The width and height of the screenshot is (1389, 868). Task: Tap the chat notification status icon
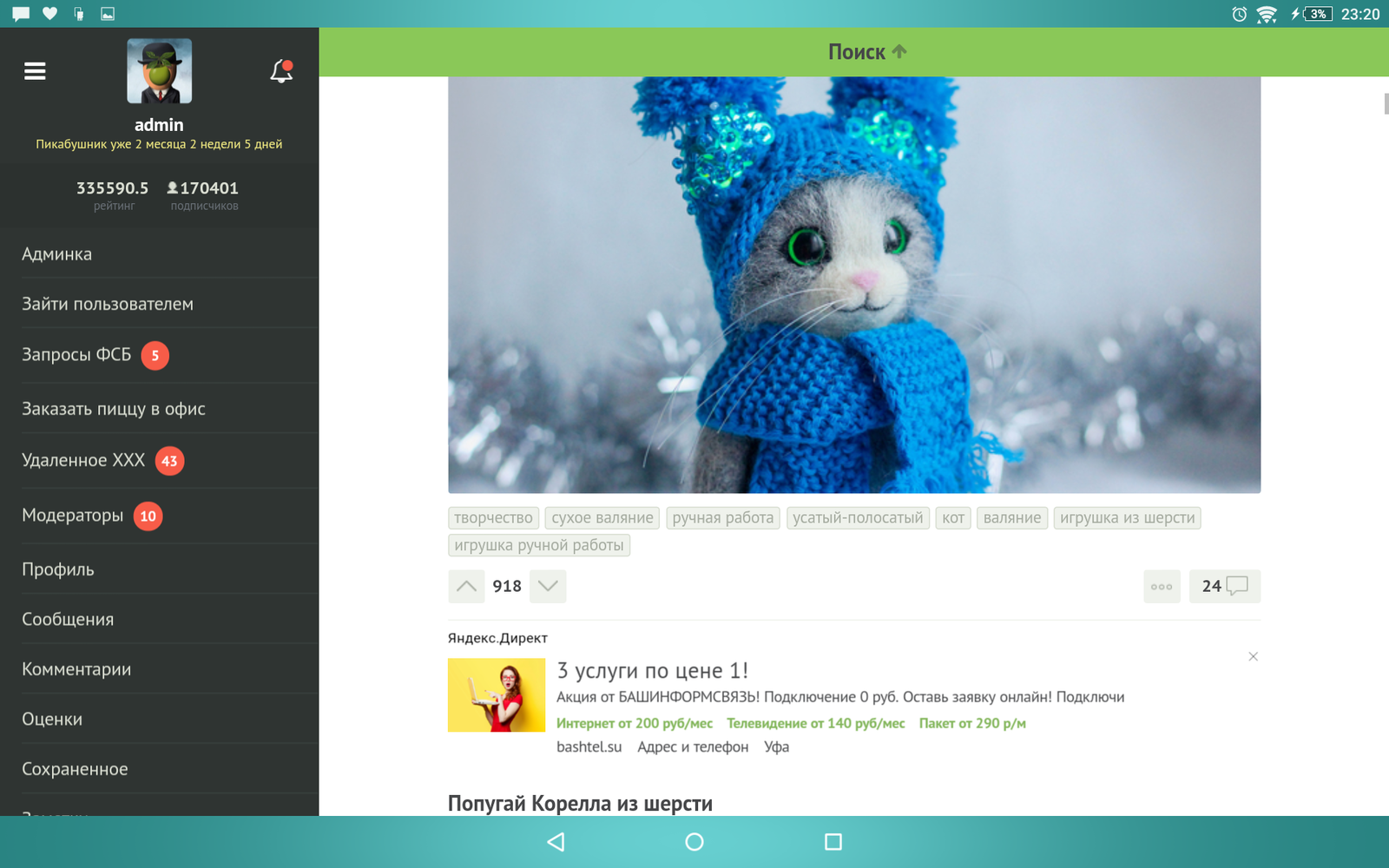[21, 14]
